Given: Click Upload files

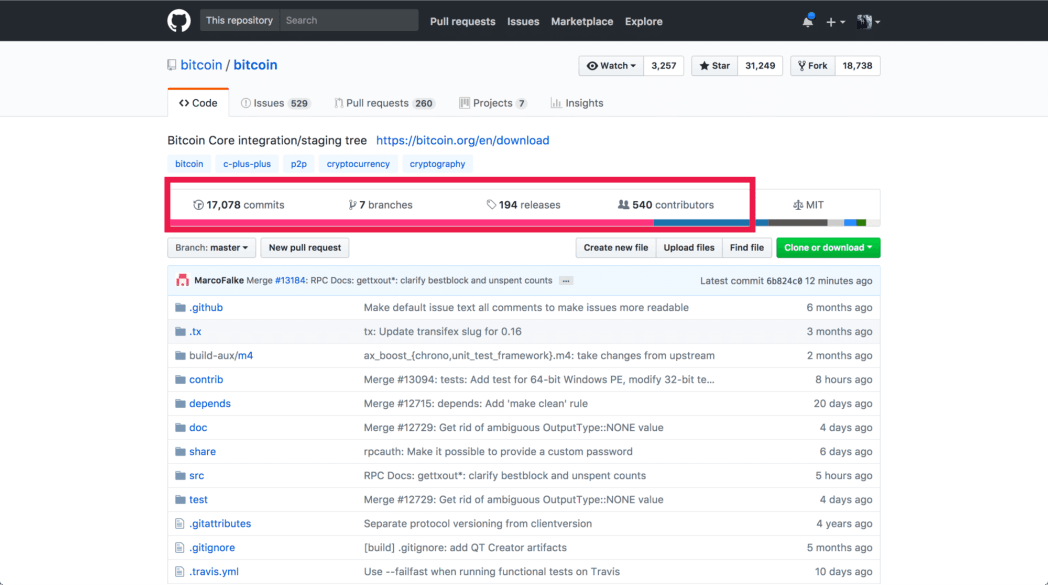Looking at the screenshot, I should click(689, 248).
